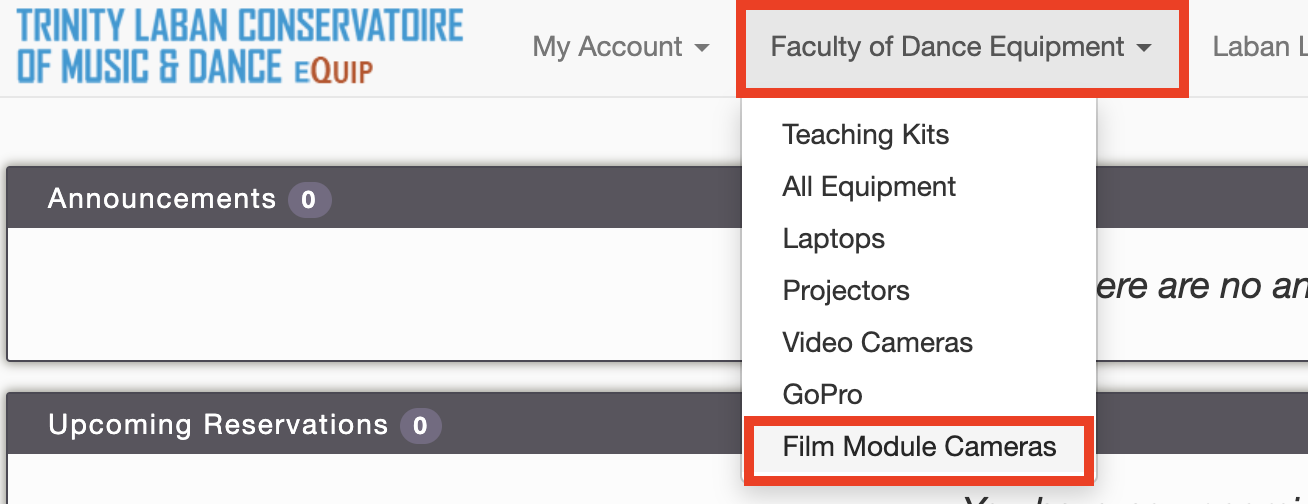
Task: Click the caret beside Faculty of Dance Equipment
Action: 1144,48
